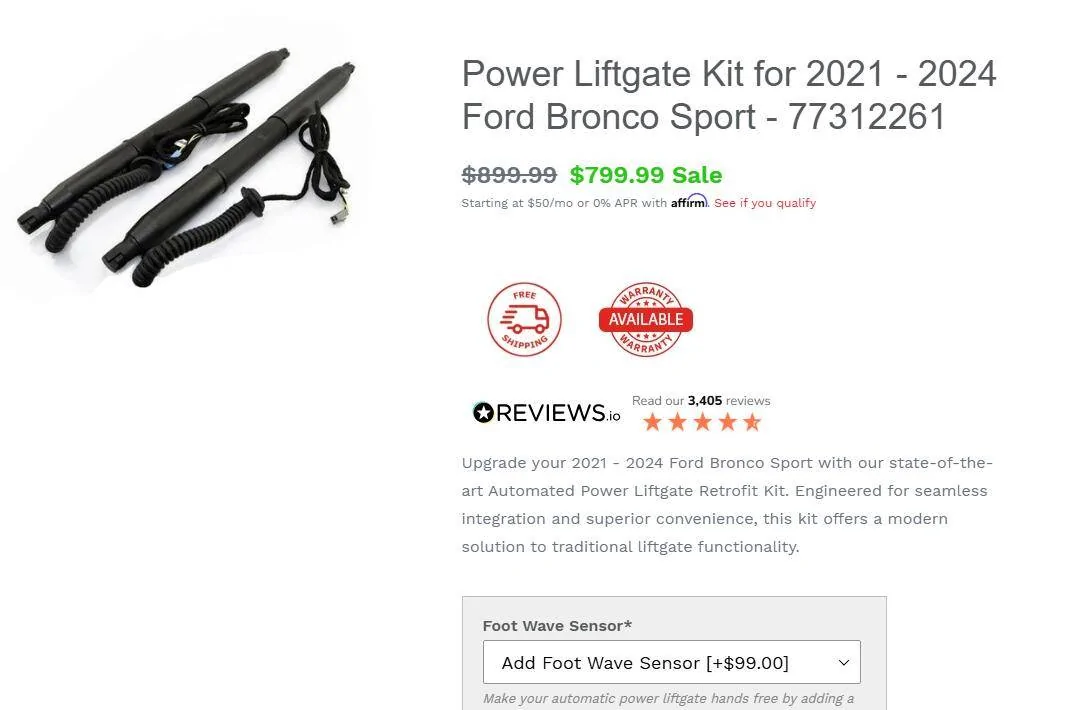Open the liftgate struts product image

[x=187, y=167]
